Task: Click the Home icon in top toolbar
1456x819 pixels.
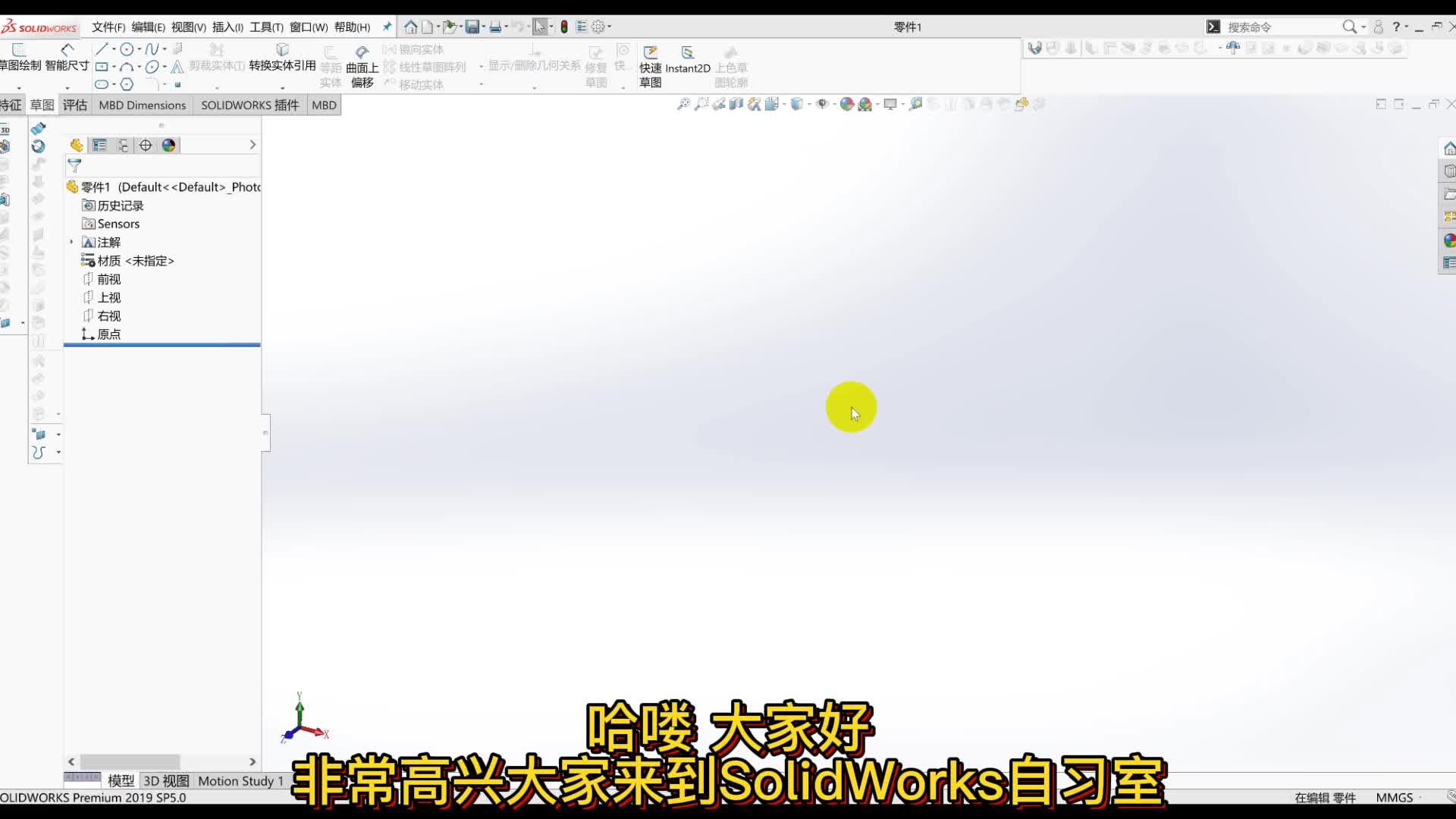Action: pos(410,27)
